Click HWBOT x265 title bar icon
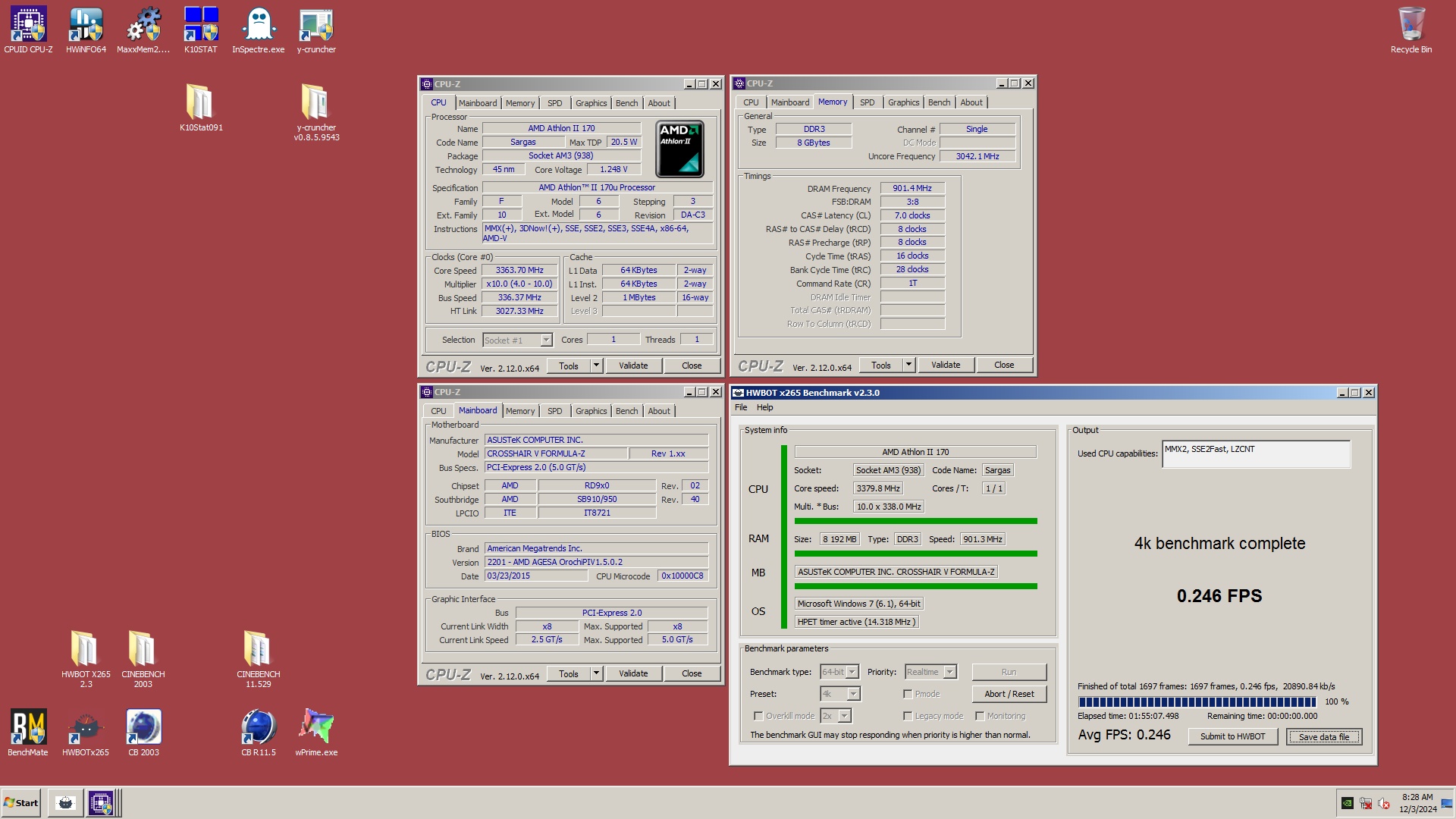 738,393
